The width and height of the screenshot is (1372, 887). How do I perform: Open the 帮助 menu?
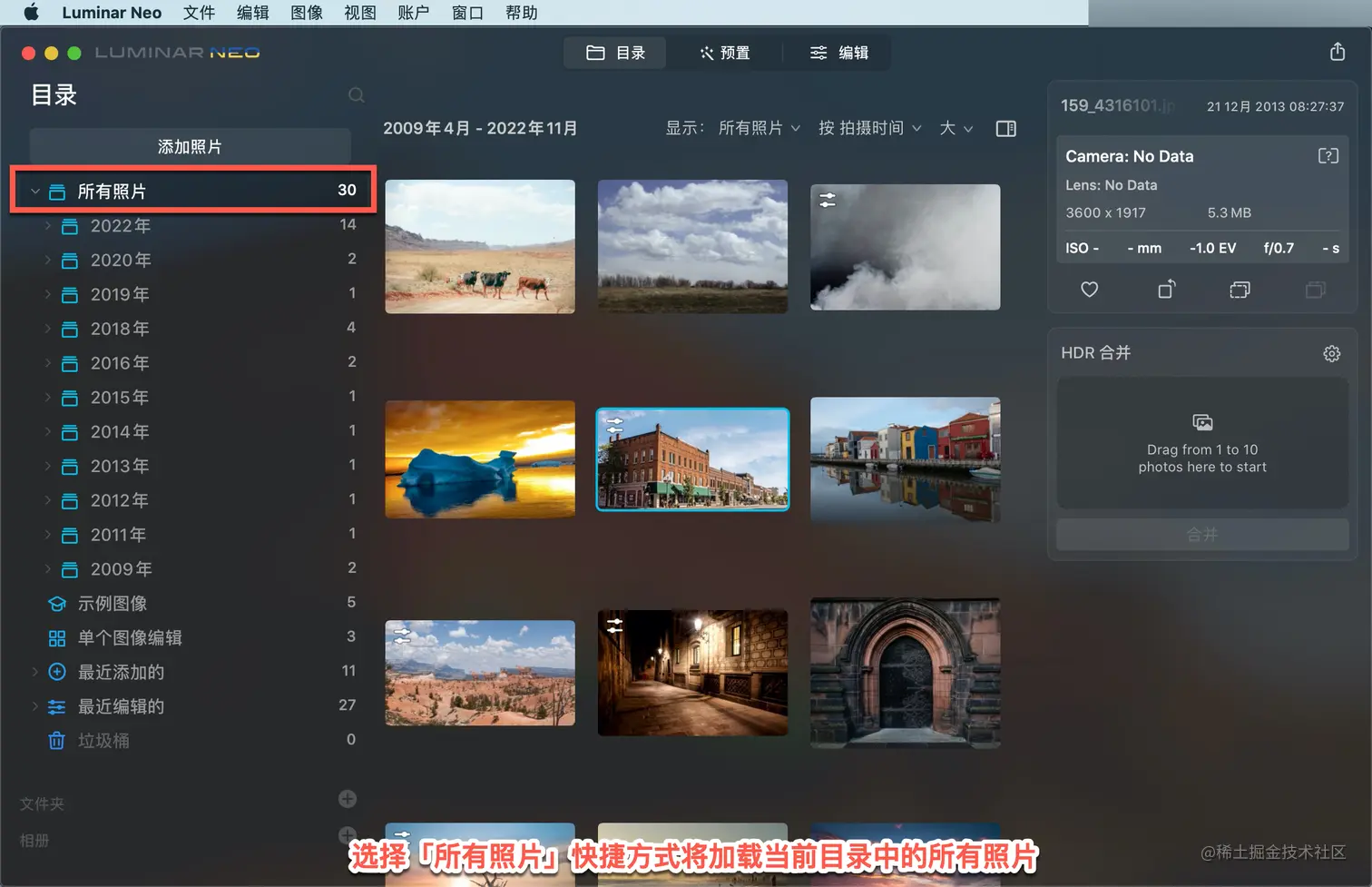522,13
